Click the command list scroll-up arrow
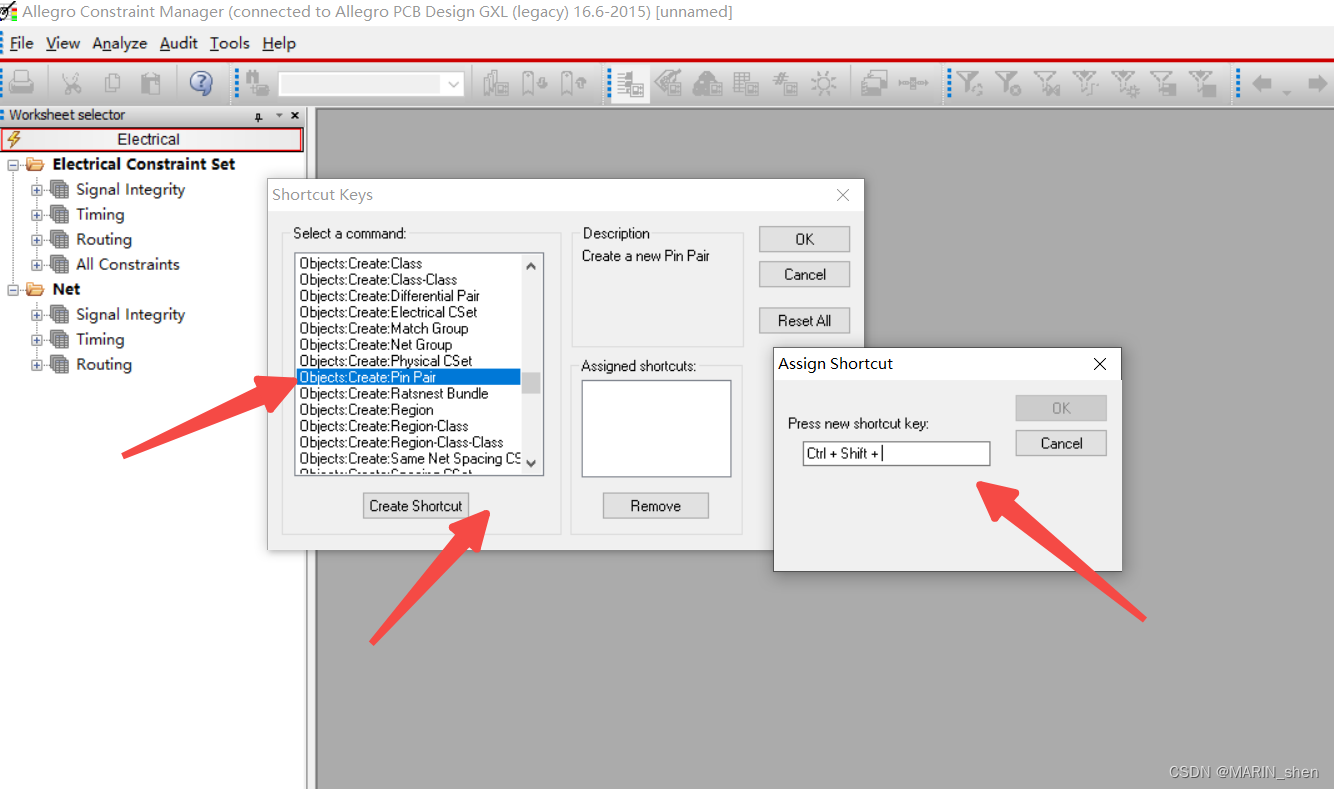 click(531, 265)
